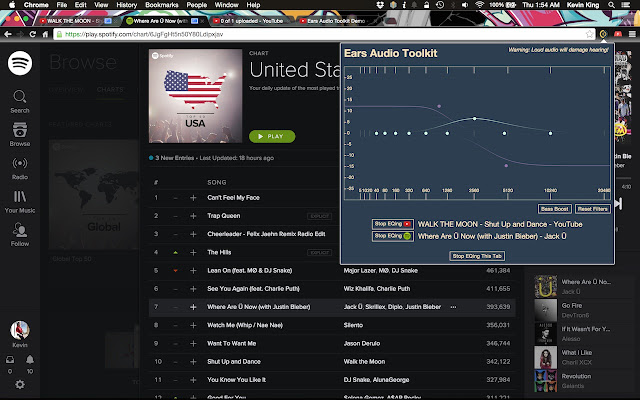Open Chrome File menu
Image resolution: width=640 pixels, height=400 pixels.
click(x=62, y=5)
